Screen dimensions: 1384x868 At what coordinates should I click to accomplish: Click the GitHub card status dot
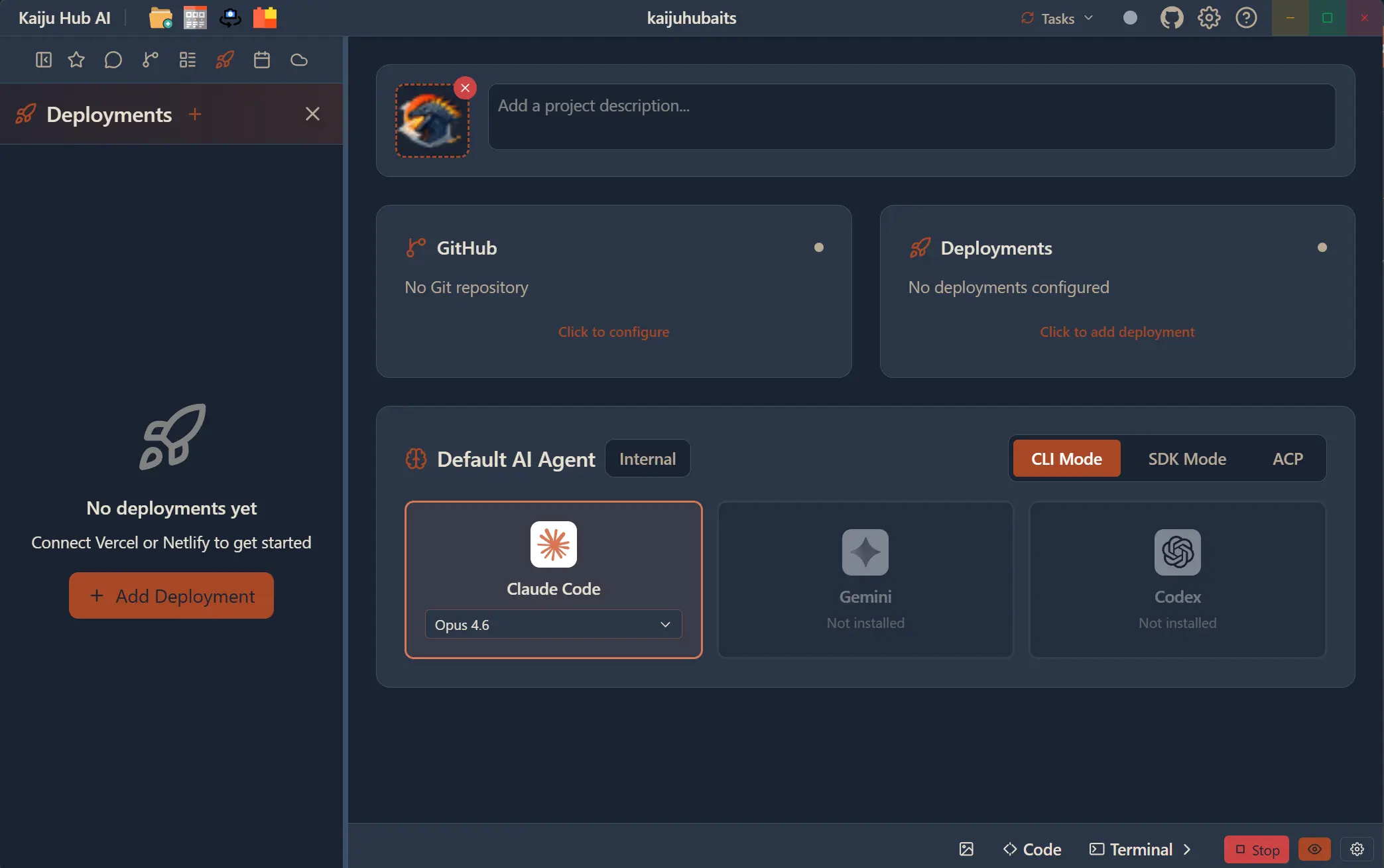819,247
